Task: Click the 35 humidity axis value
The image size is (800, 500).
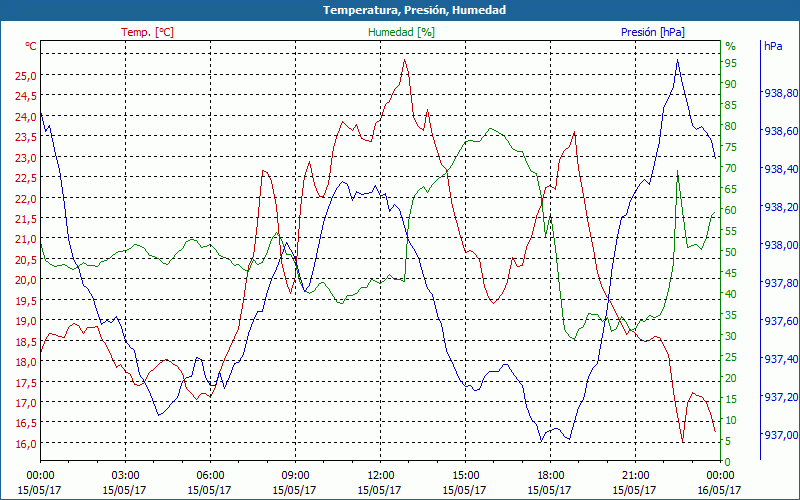Action: pyautogui.click(x=731, y=315)
